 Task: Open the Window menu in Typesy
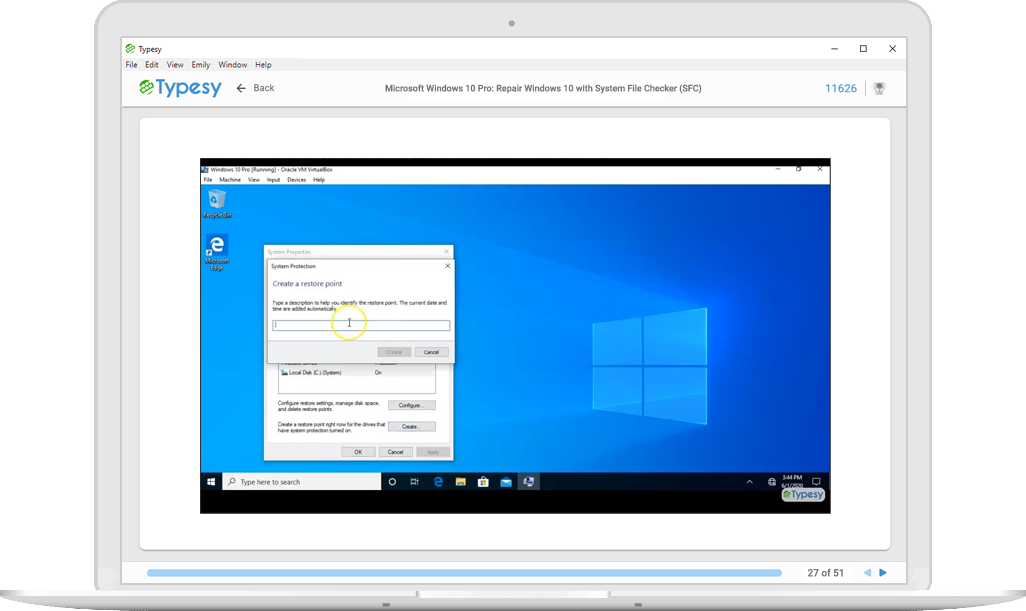click(x=232, y=65)
